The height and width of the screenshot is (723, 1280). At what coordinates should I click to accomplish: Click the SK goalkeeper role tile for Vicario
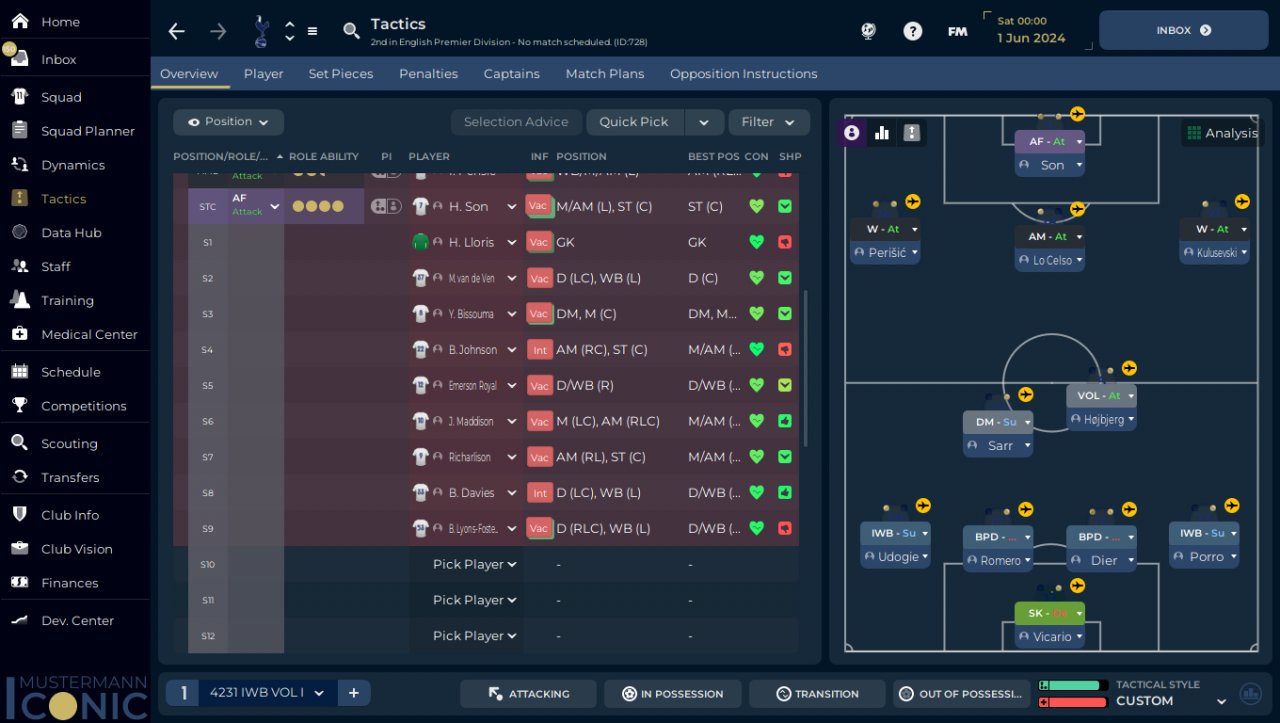pyautogui.click(x=1049, y=613)
